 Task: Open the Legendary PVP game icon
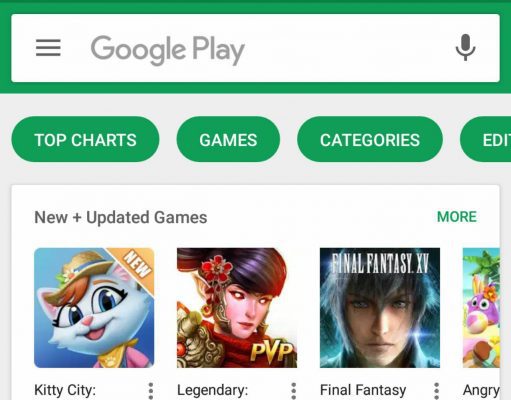pos(237,308)
